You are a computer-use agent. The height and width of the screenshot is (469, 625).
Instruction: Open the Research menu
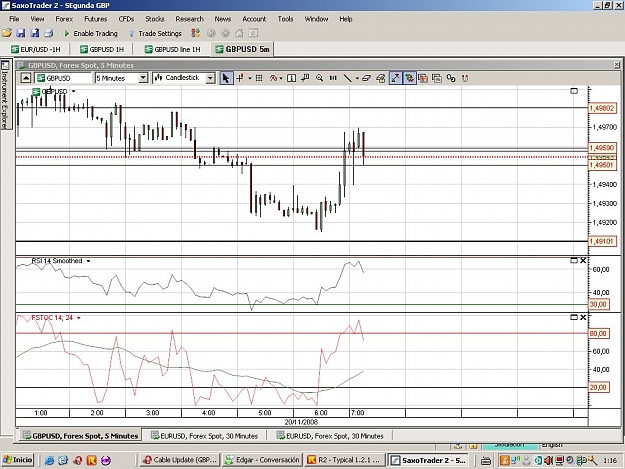[189, 19]
